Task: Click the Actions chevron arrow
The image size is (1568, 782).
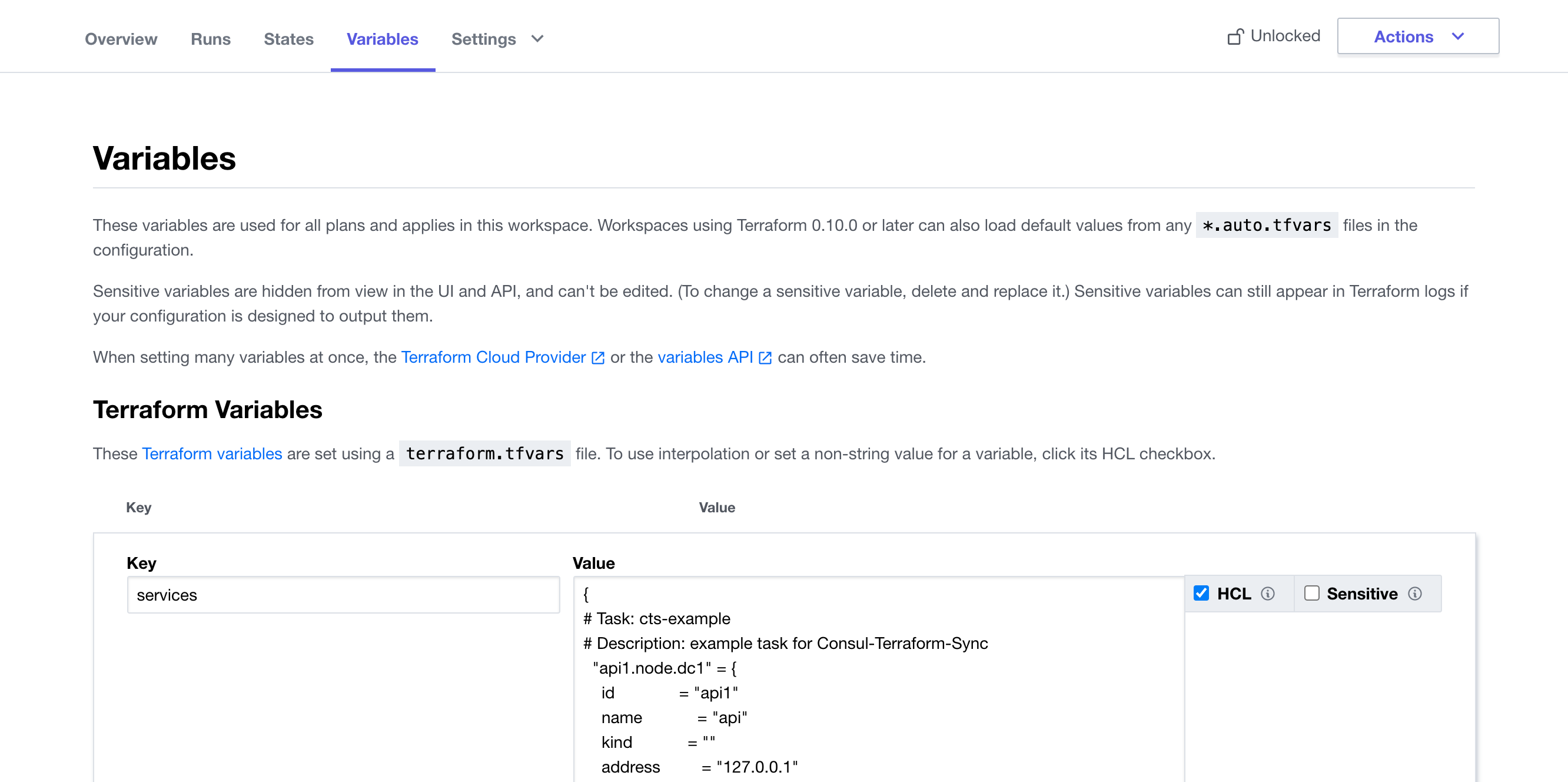Action: pos(1458,37)
